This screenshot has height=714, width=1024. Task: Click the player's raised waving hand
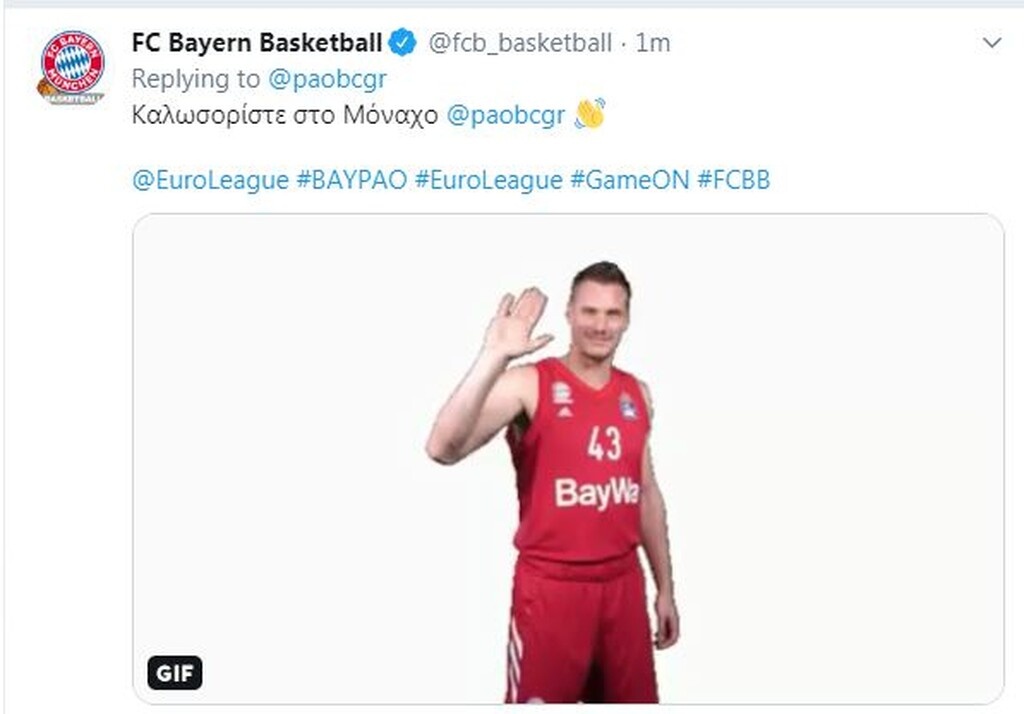517,323
